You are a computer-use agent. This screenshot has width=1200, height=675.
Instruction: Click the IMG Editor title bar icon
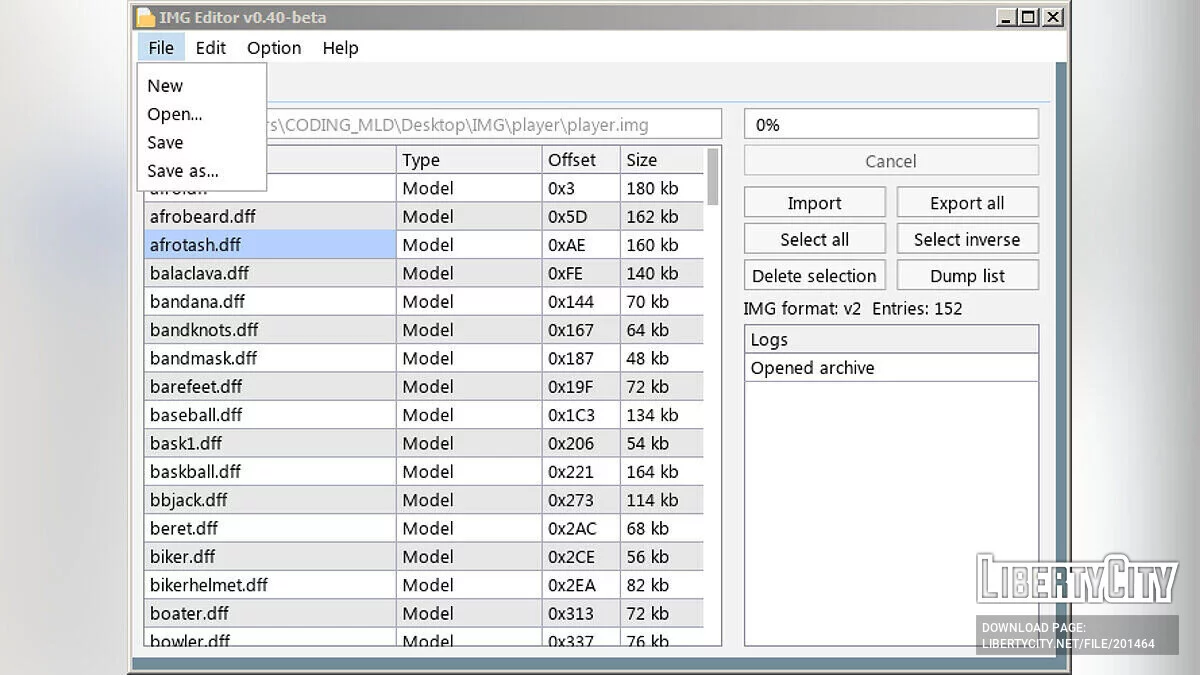(x=146, y=17)
